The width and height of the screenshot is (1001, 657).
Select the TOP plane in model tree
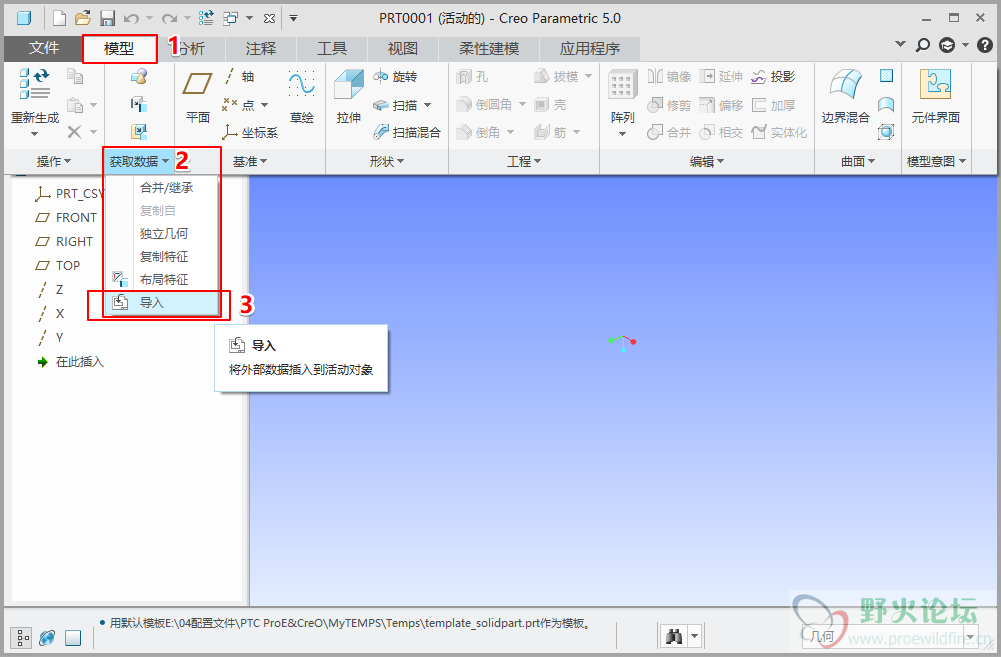[x=58, y=266]
